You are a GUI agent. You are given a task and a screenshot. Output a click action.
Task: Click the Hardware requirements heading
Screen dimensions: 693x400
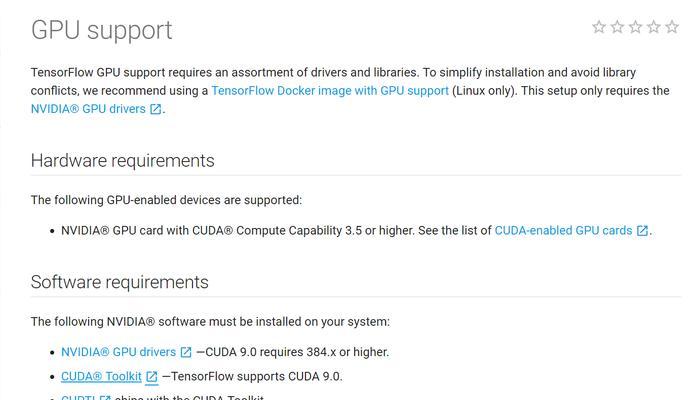(122, 160)
